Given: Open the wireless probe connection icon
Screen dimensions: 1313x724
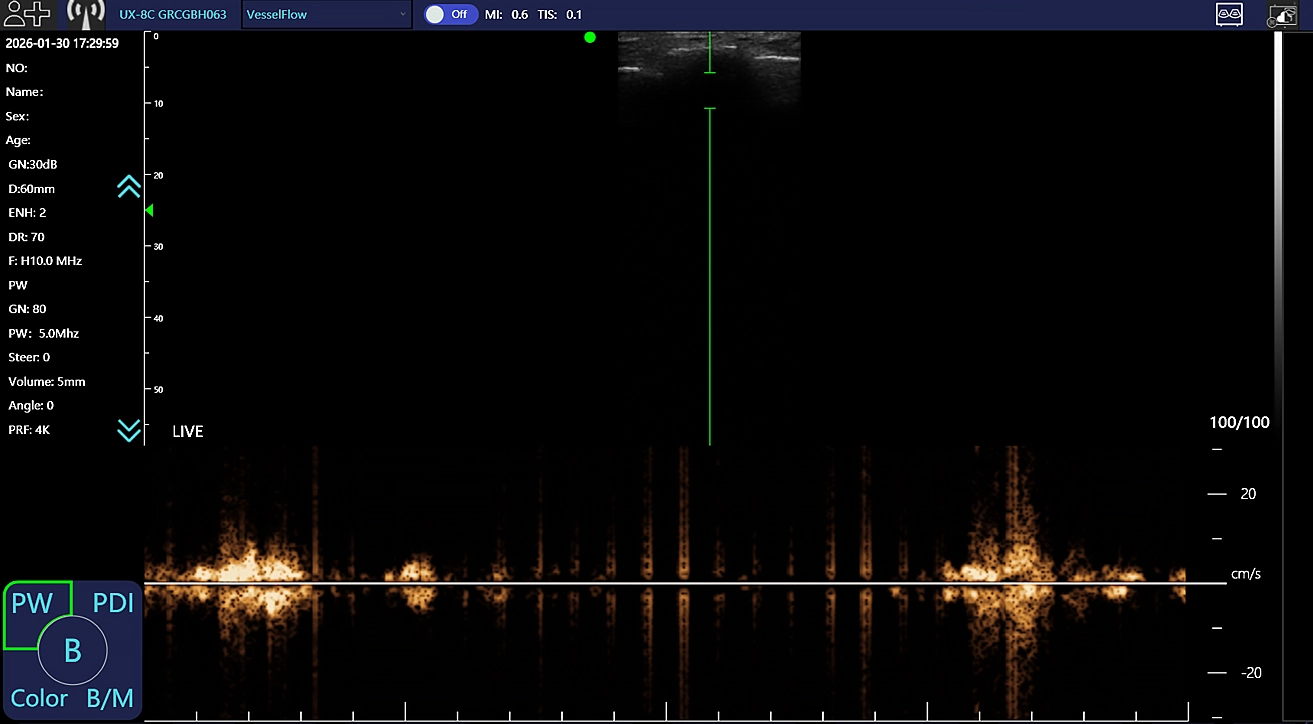Looking at the screenshot, I should pyautogui.click(x=86, y=14).
